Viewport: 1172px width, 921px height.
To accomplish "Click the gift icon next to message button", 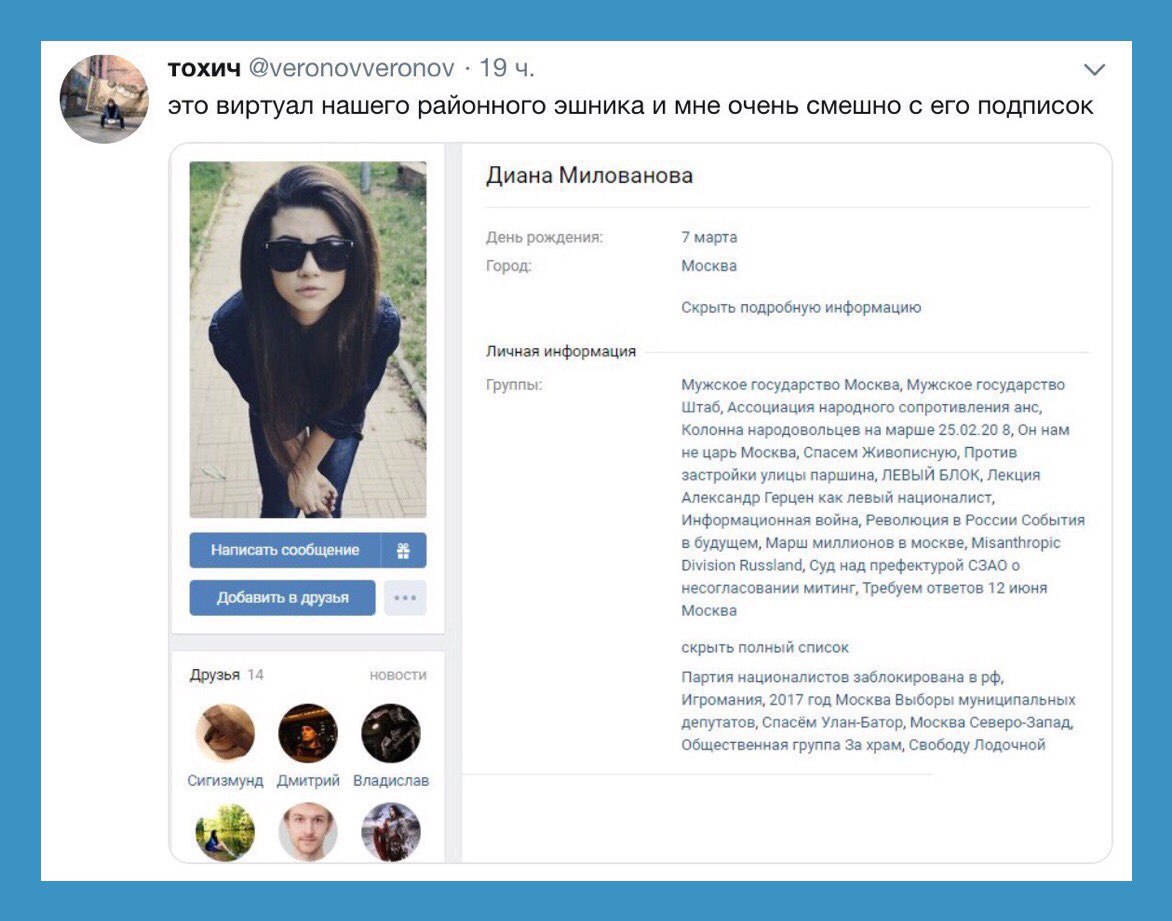I will [x=404, y=550].
